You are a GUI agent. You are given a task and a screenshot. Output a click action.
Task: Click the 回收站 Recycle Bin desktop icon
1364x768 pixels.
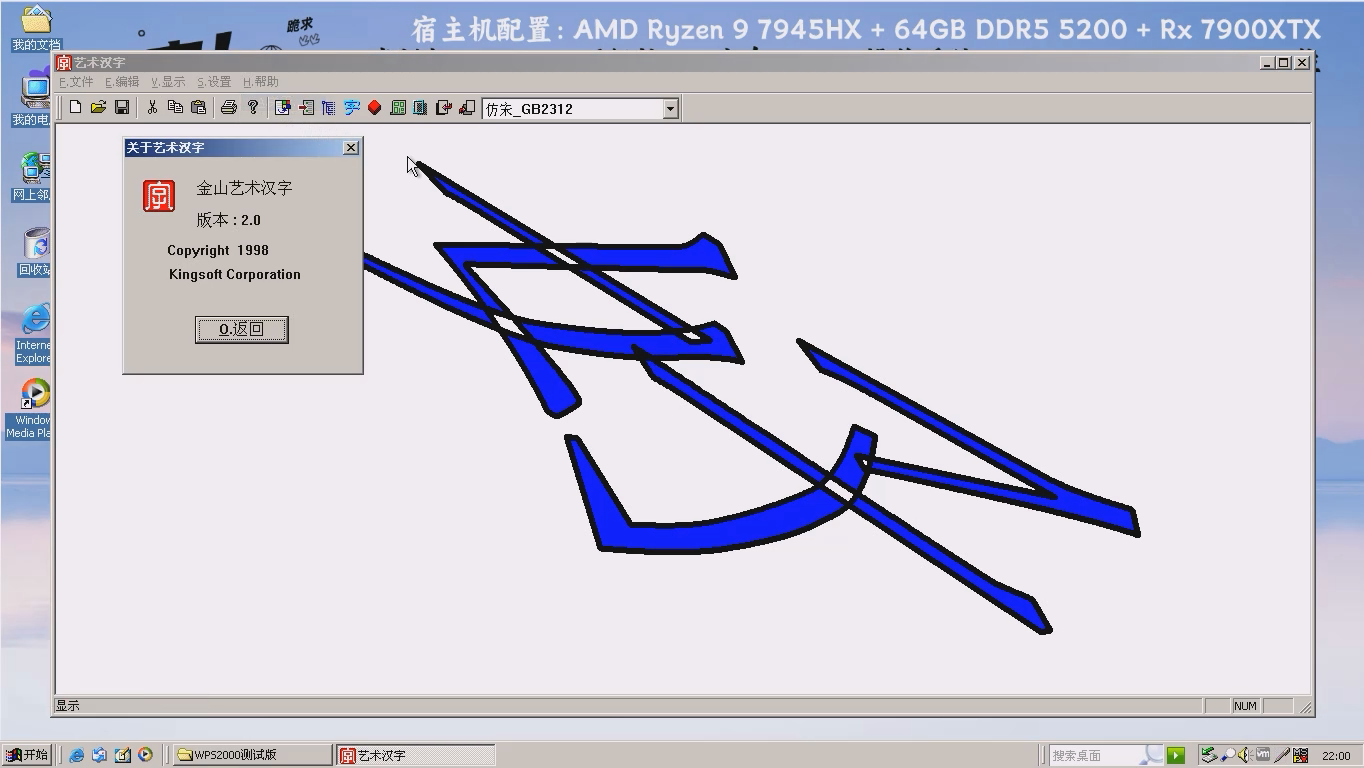coord(36,252)
